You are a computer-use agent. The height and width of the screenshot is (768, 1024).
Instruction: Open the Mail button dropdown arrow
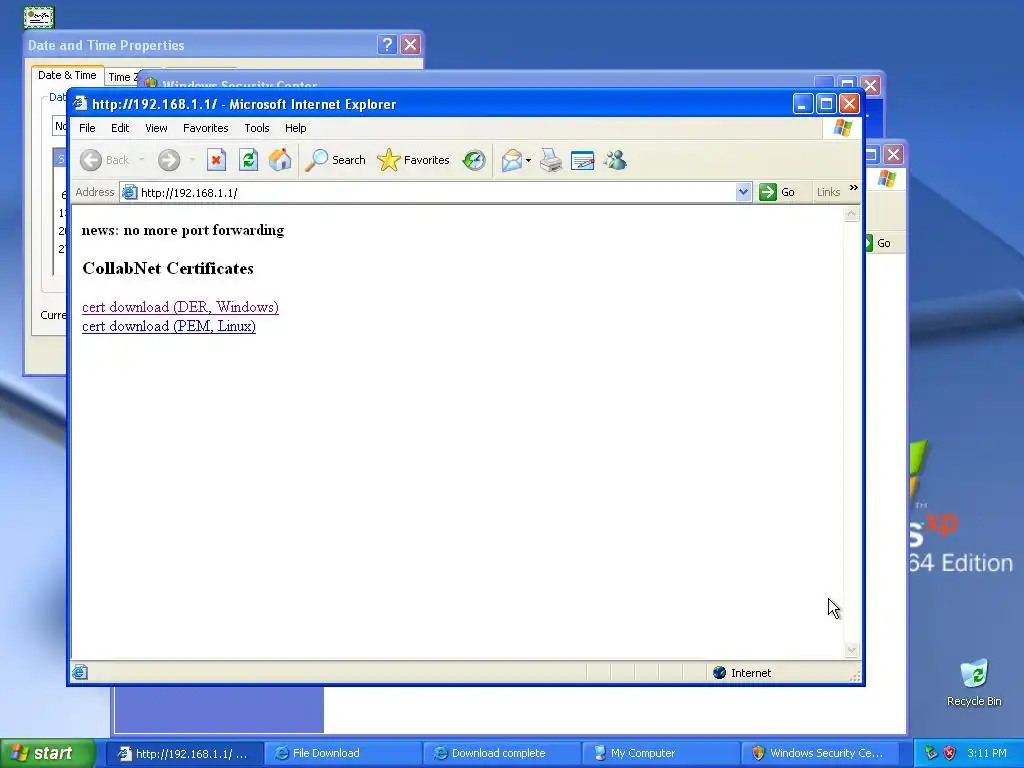[528, 160]
